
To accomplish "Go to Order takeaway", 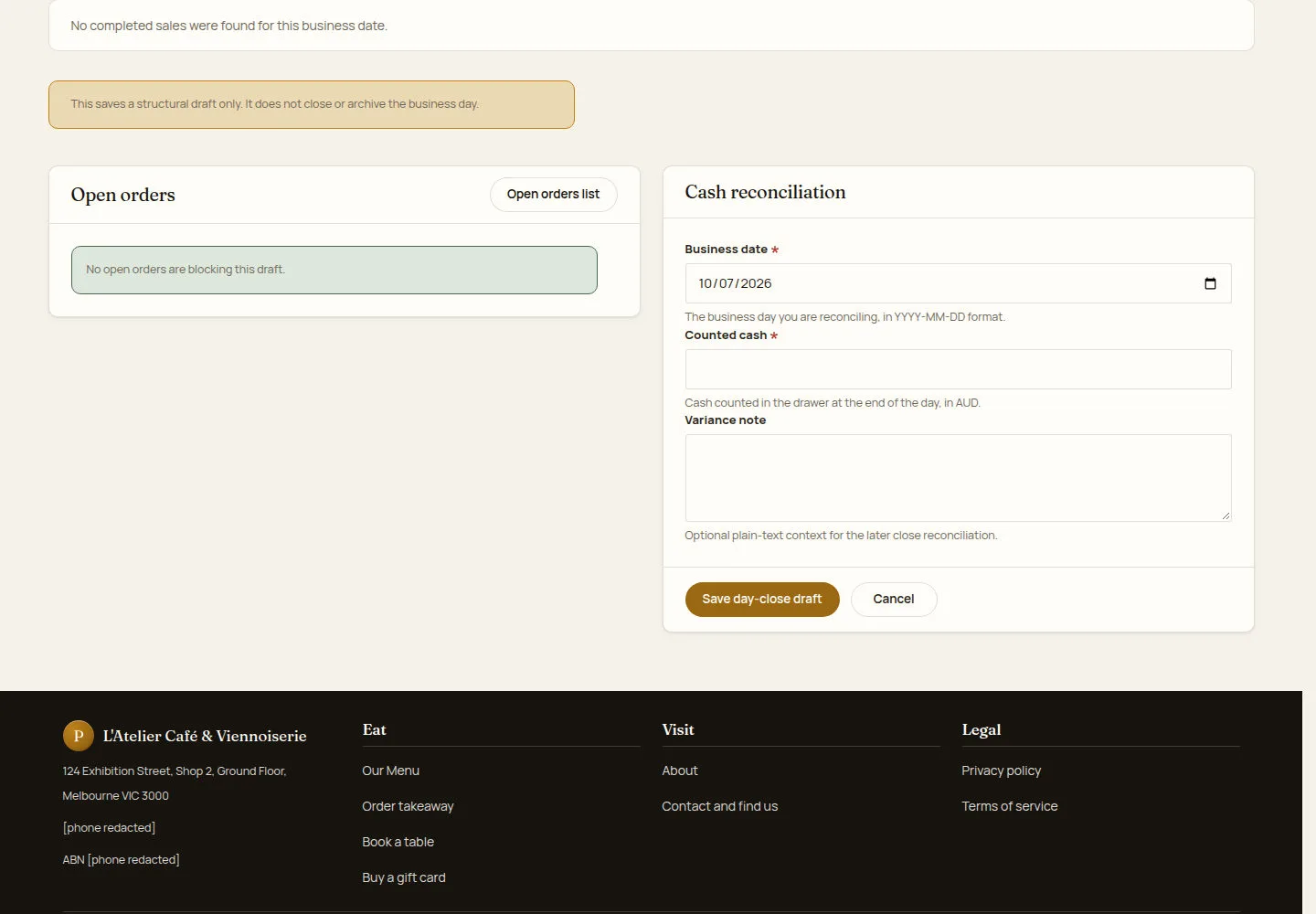I will (x=408, y=806).
